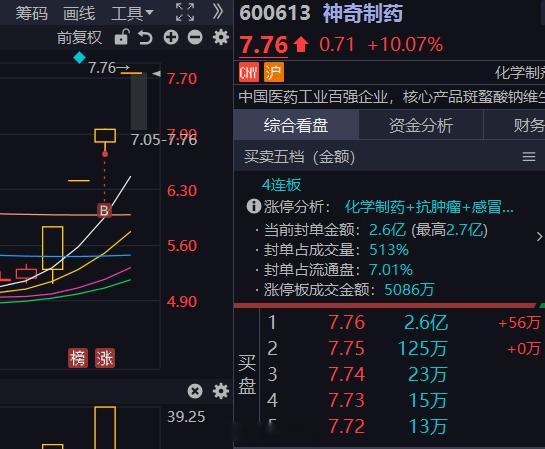
Task: Click stock code 600613
Action: coord(275,13)
